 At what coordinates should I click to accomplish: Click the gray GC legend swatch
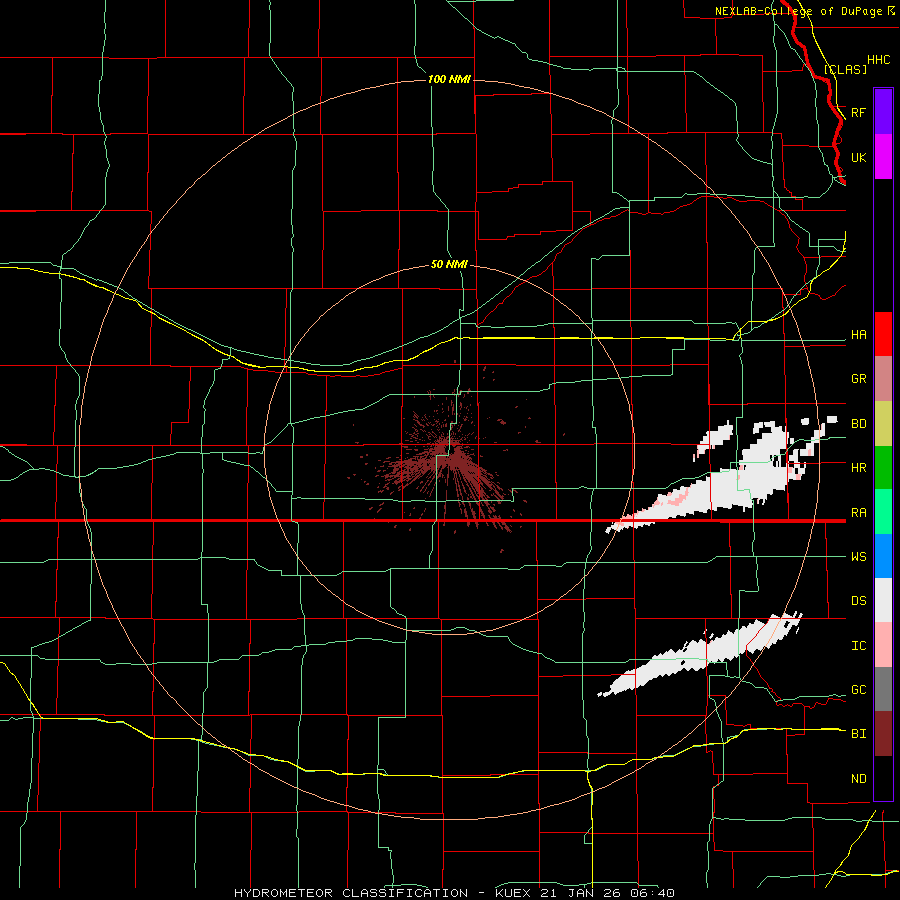point(883,689)
